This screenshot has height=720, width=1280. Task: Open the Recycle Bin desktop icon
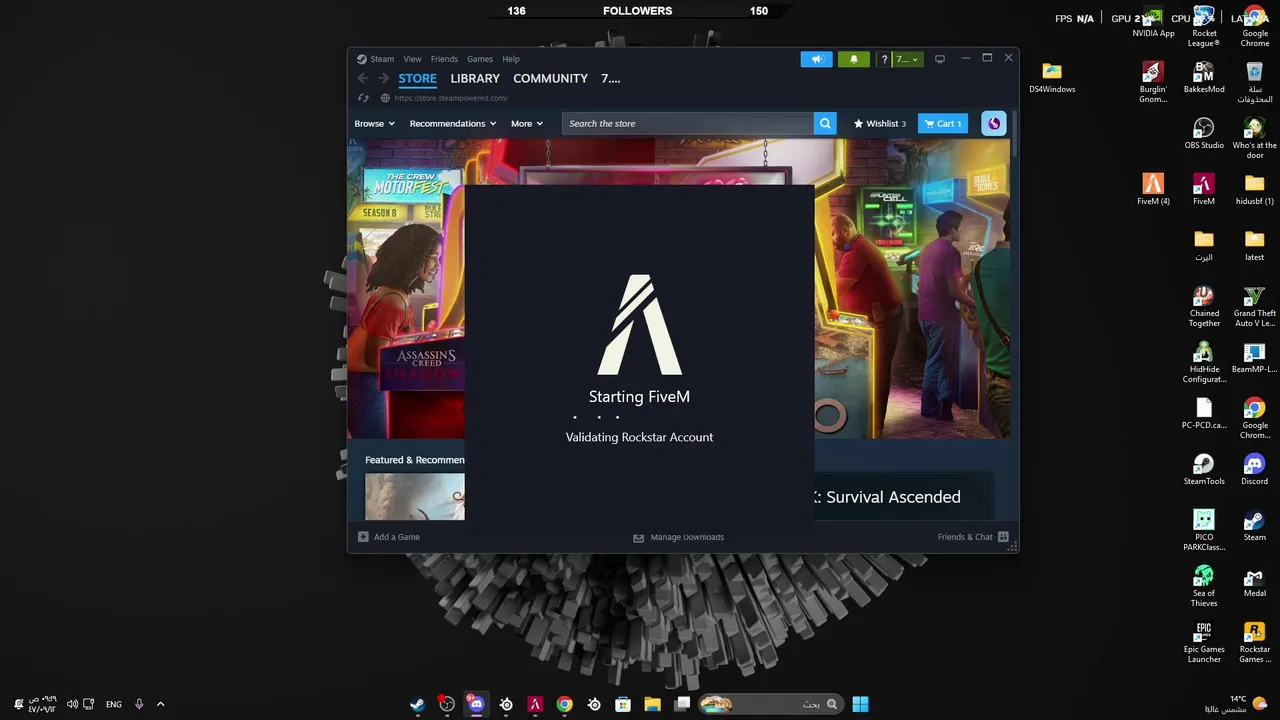[1254, 82]
